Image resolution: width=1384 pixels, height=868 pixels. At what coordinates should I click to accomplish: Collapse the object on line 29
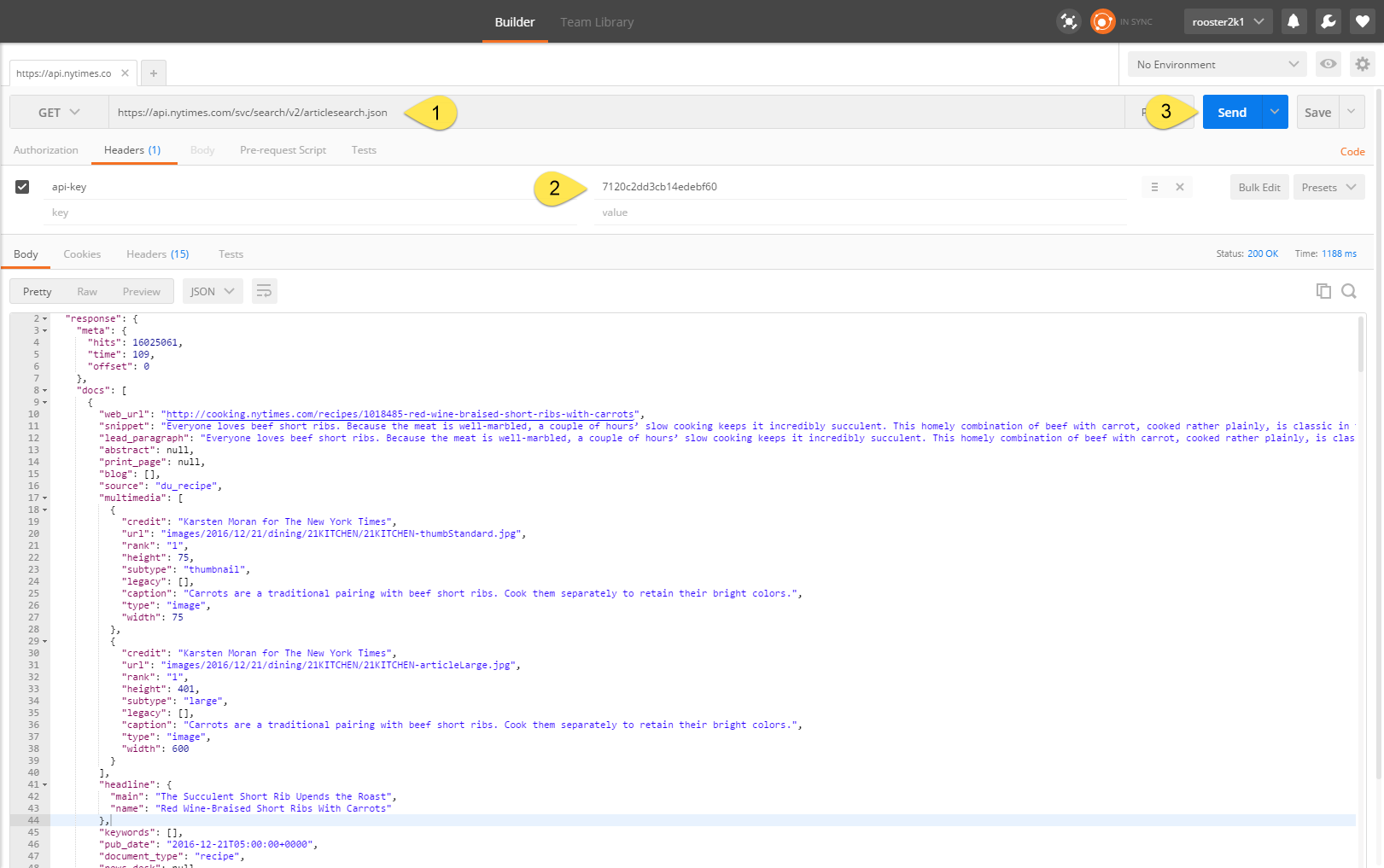click(45, 642)
